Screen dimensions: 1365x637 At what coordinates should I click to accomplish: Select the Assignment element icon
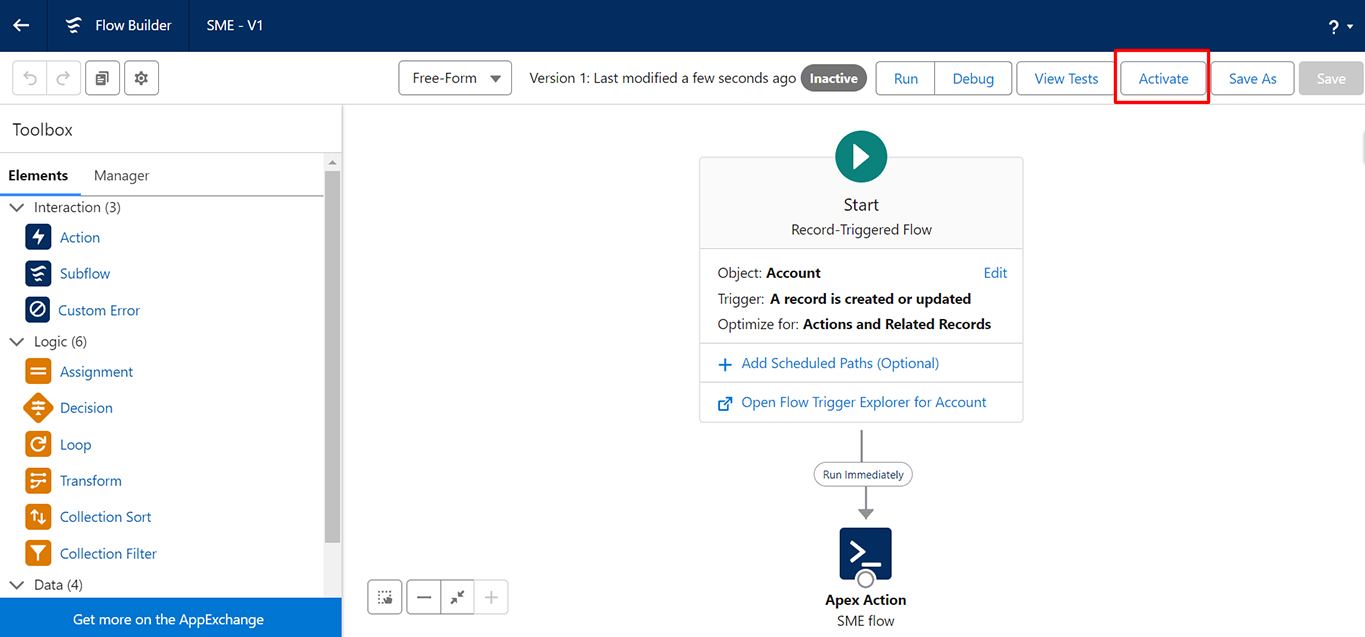coord(38,371)
